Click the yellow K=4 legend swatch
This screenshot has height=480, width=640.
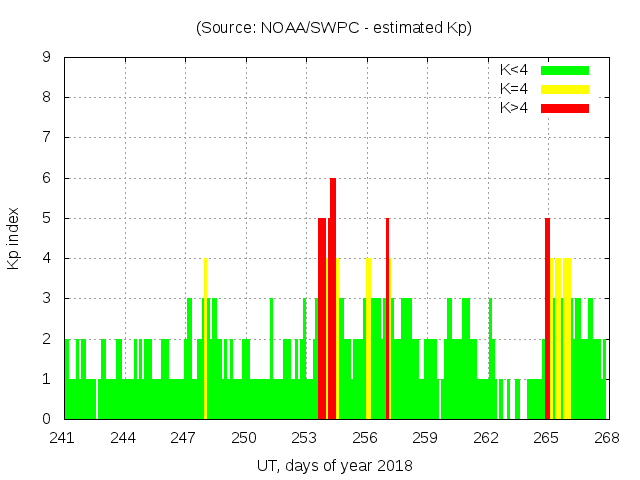(565, 89)
